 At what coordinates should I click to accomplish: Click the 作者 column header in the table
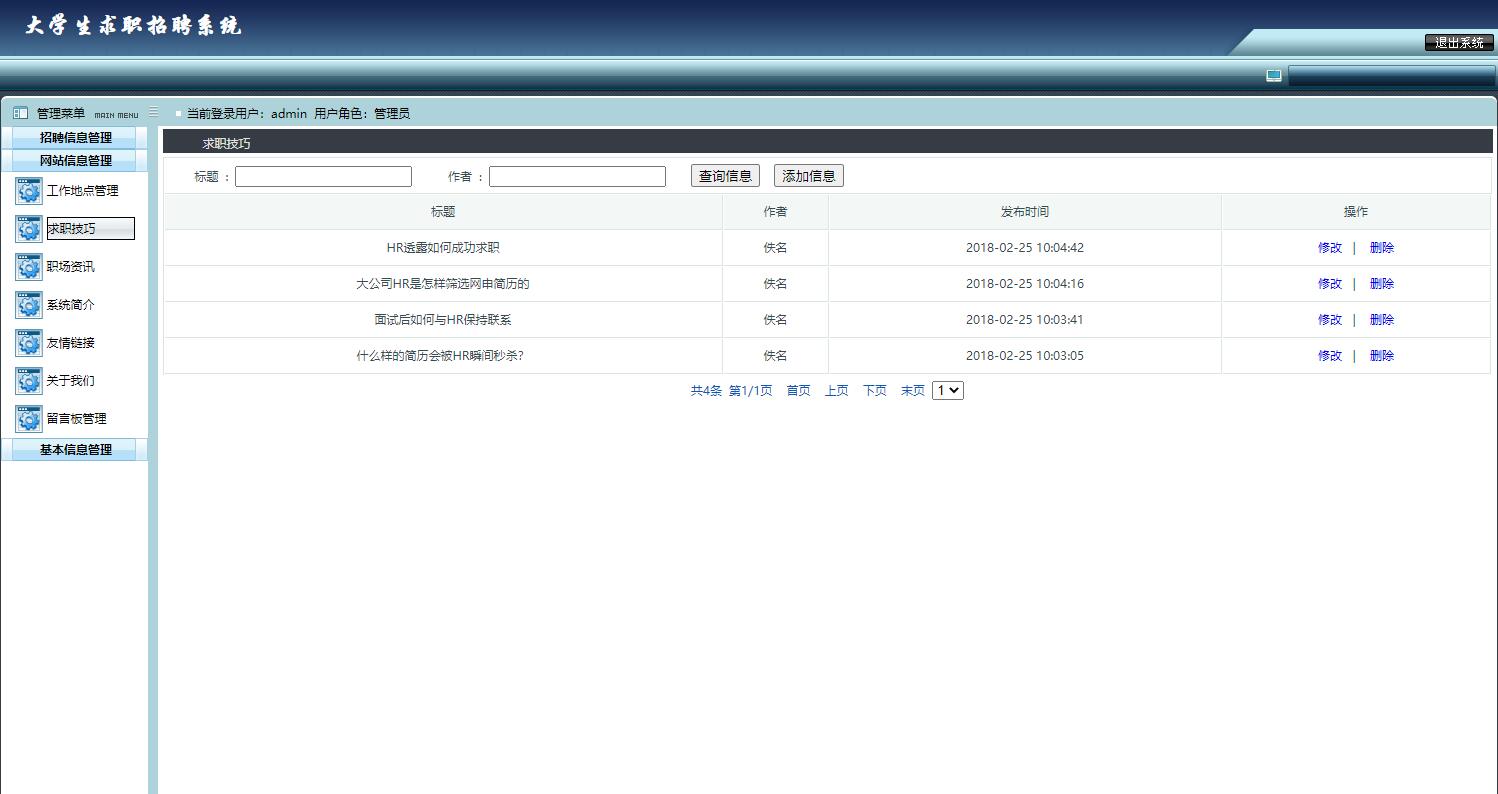point(775,212)
